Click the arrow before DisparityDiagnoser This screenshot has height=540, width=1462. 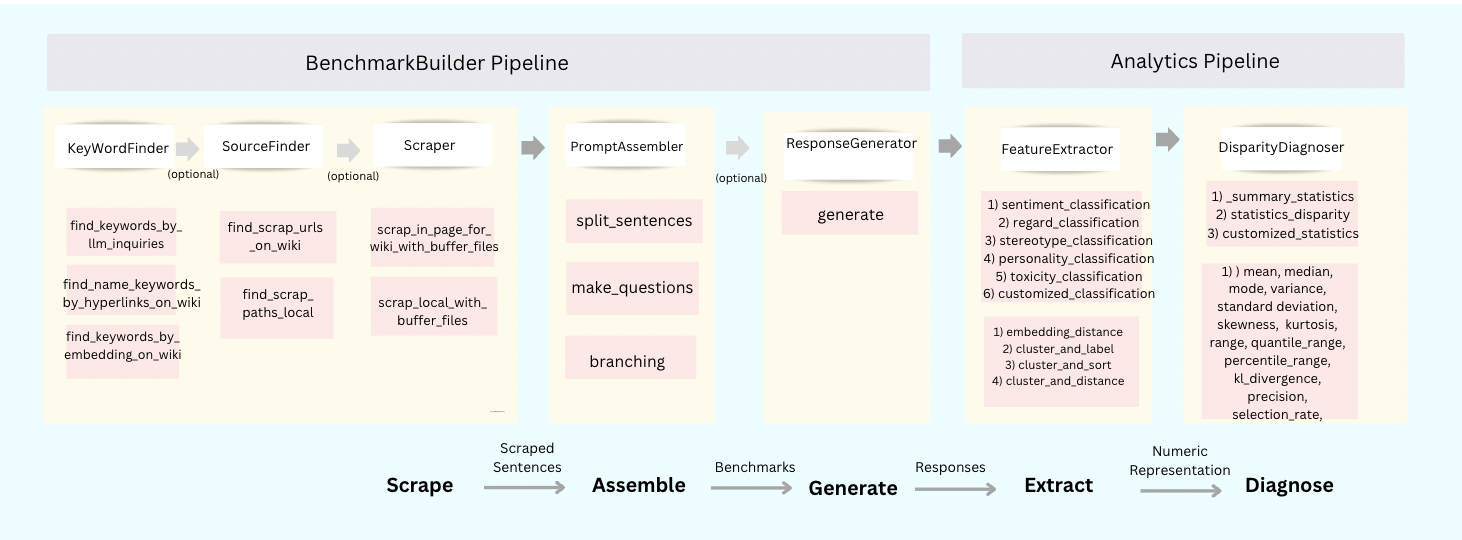tap(1167, 140)
